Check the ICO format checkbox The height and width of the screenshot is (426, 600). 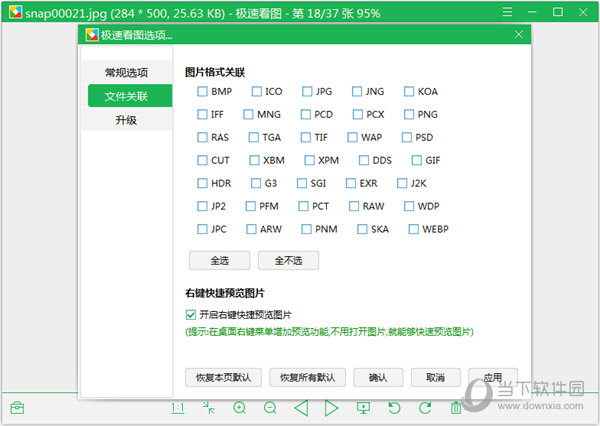tap(256, 91)
